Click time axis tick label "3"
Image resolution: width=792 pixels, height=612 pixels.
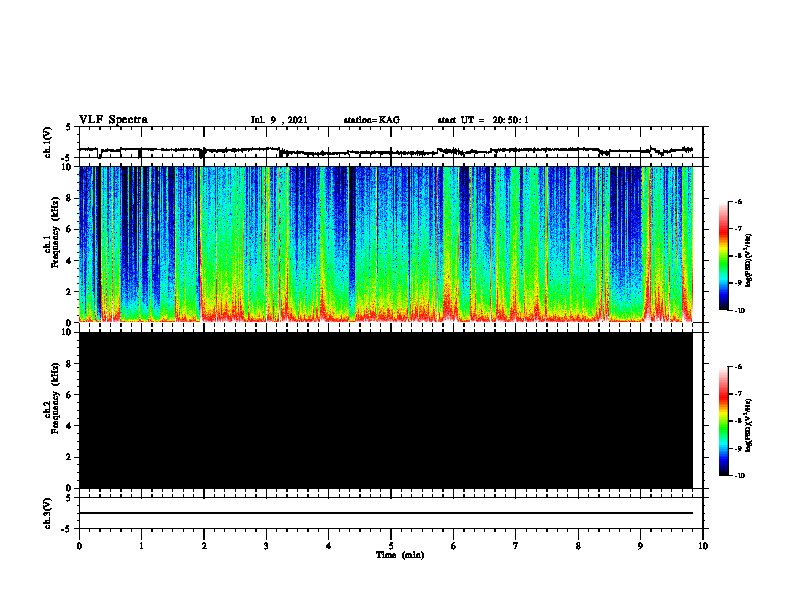pyautogui.click(x=266, y=546)
